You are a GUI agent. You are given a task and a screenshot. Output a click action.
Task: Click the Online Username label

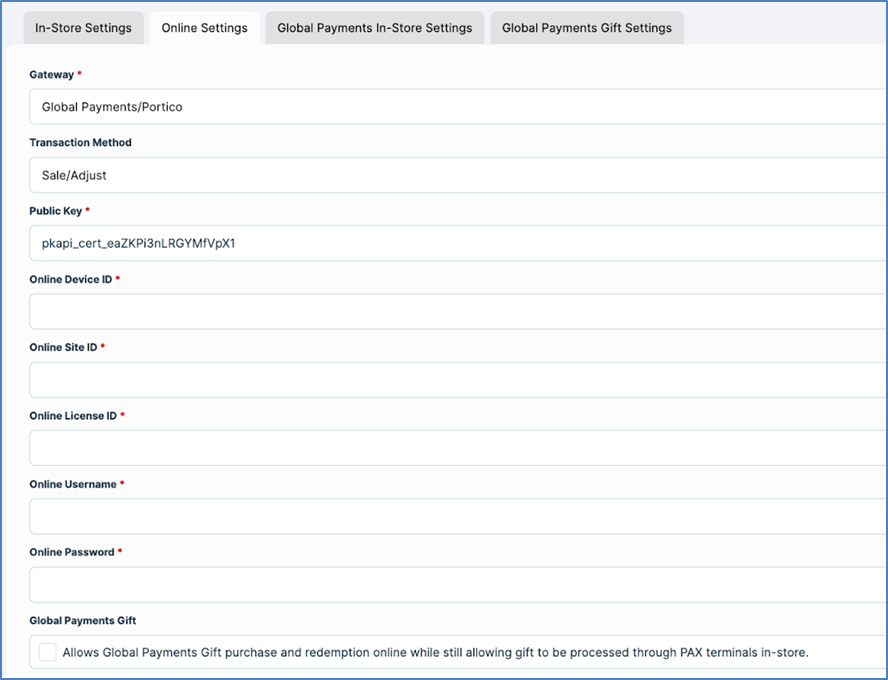[72, 484]
